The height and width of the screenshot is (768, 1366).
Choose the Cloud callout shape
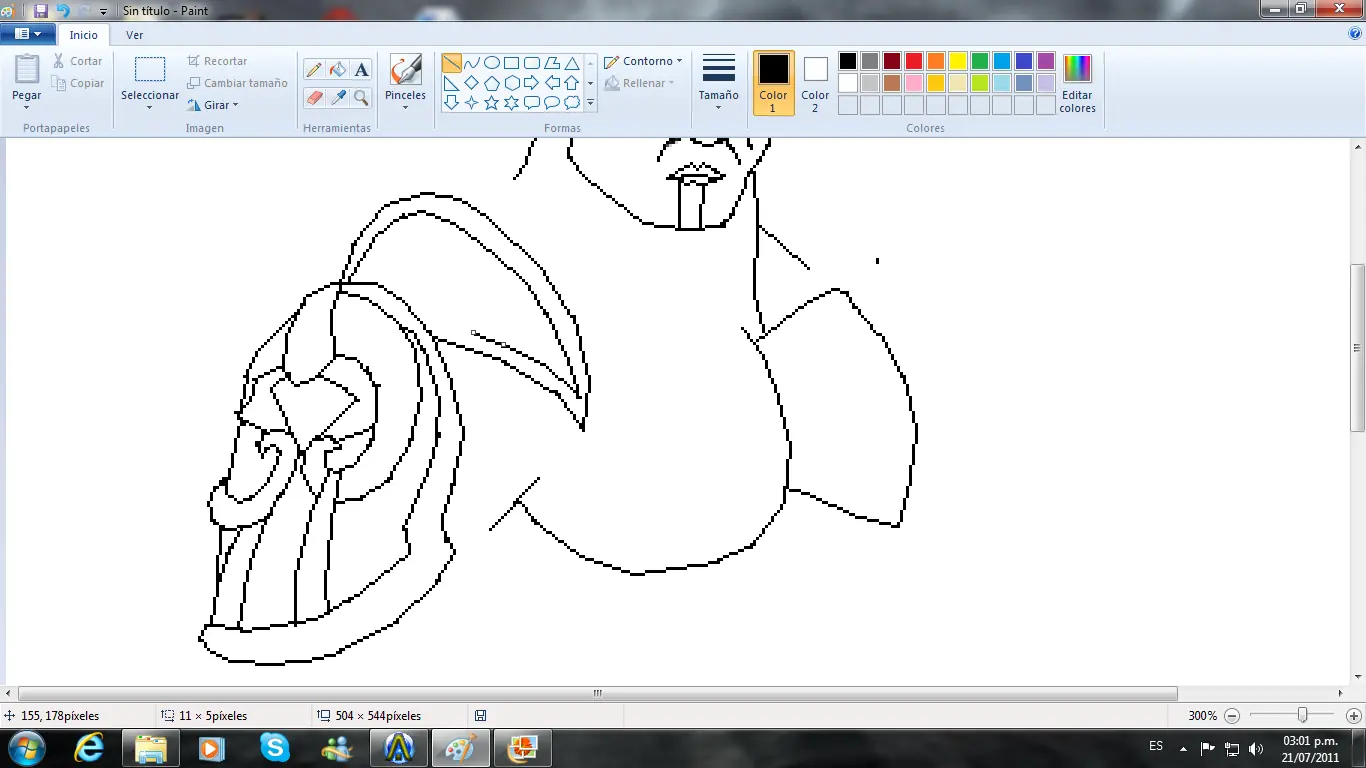[x=572, y=102]
